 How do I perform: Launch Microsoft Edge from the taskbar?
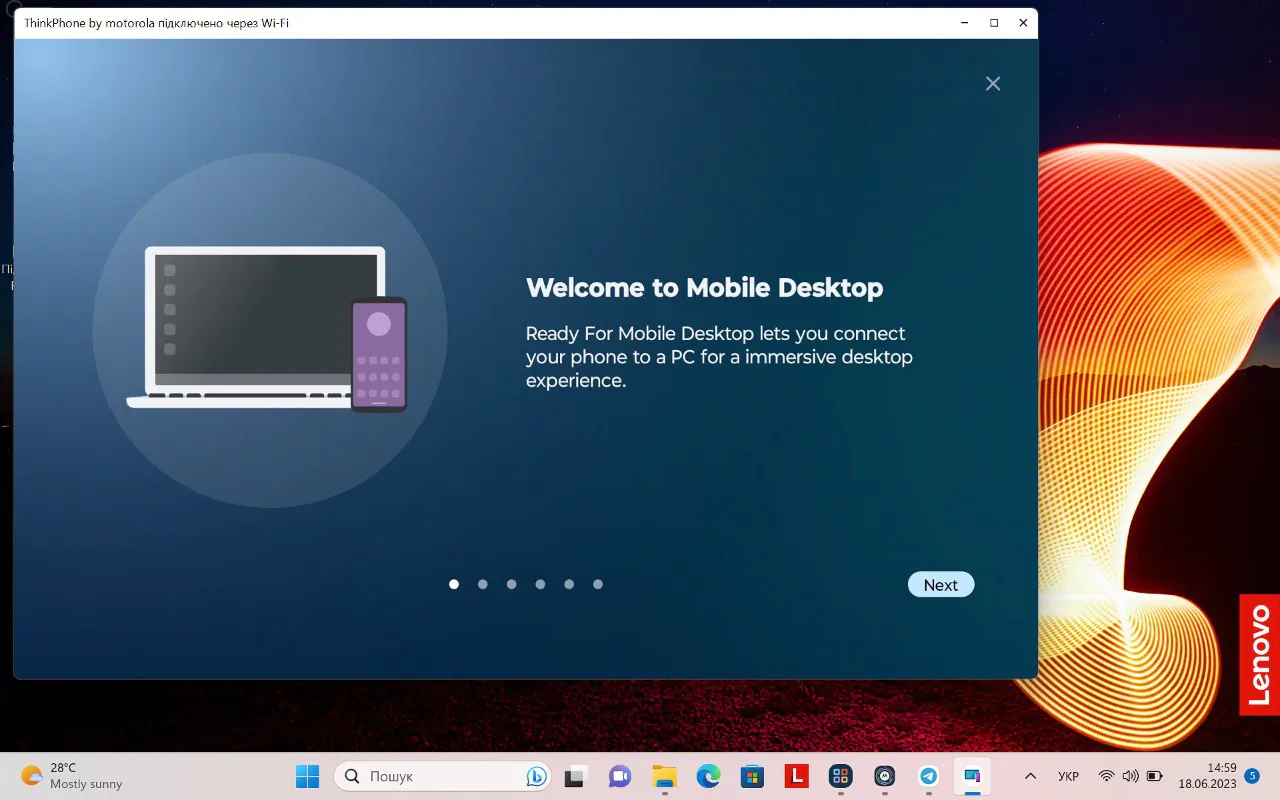[708, 776]
